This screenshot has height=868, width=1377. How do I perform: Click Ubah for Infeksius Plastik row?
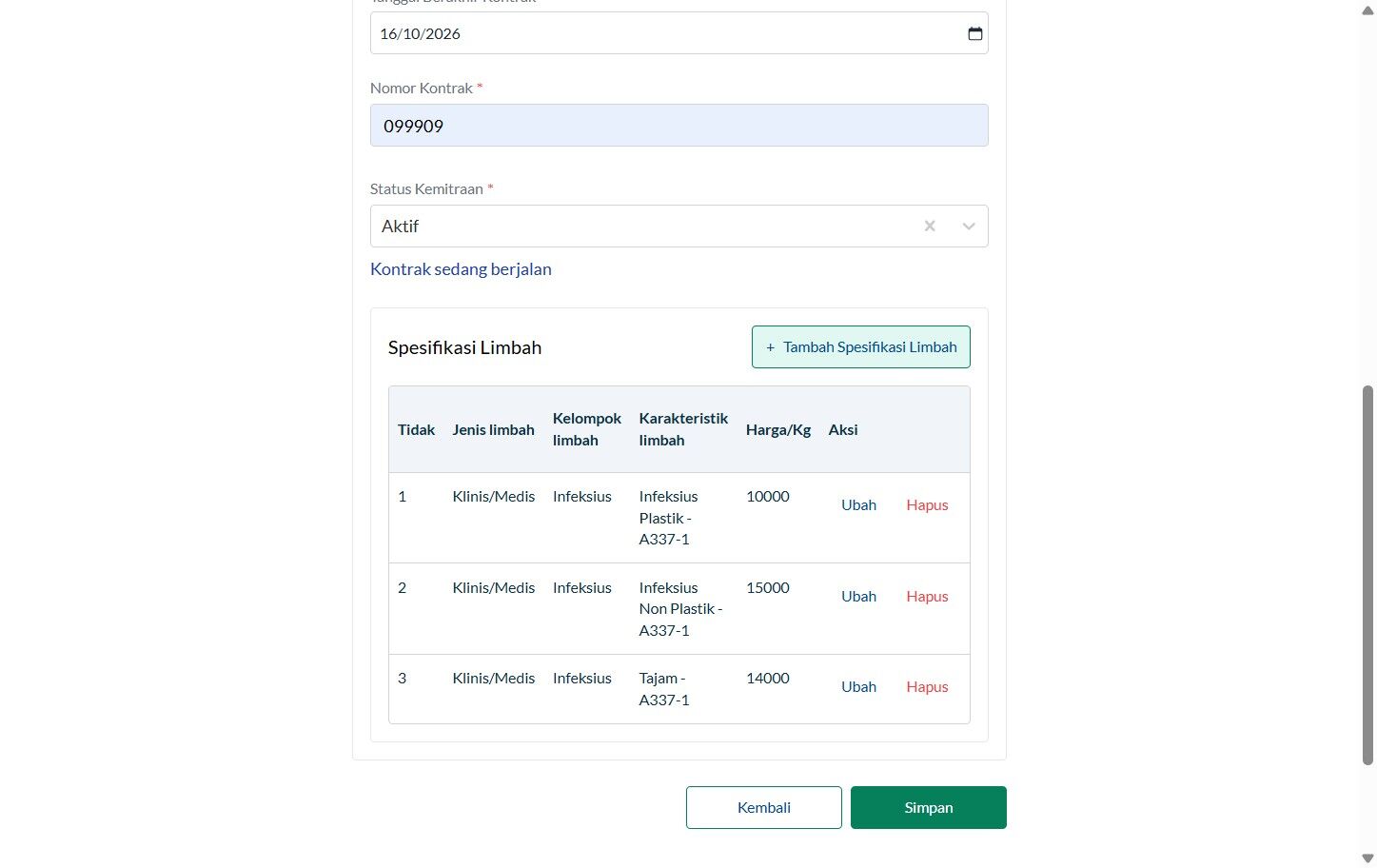click(x=858, y=505)
